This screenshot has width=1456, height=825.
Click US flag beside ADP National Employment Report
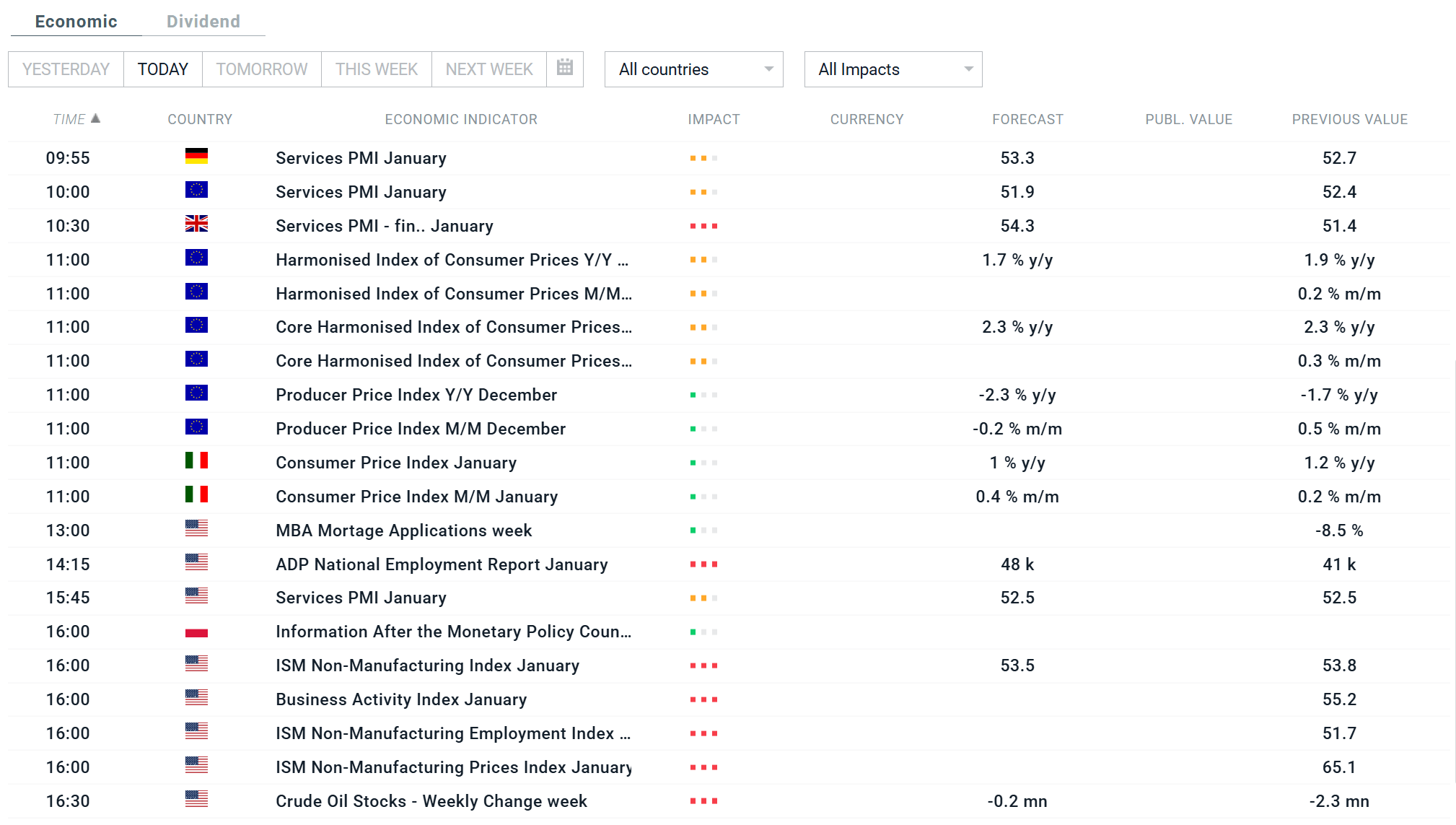click(x=196, y=563)
